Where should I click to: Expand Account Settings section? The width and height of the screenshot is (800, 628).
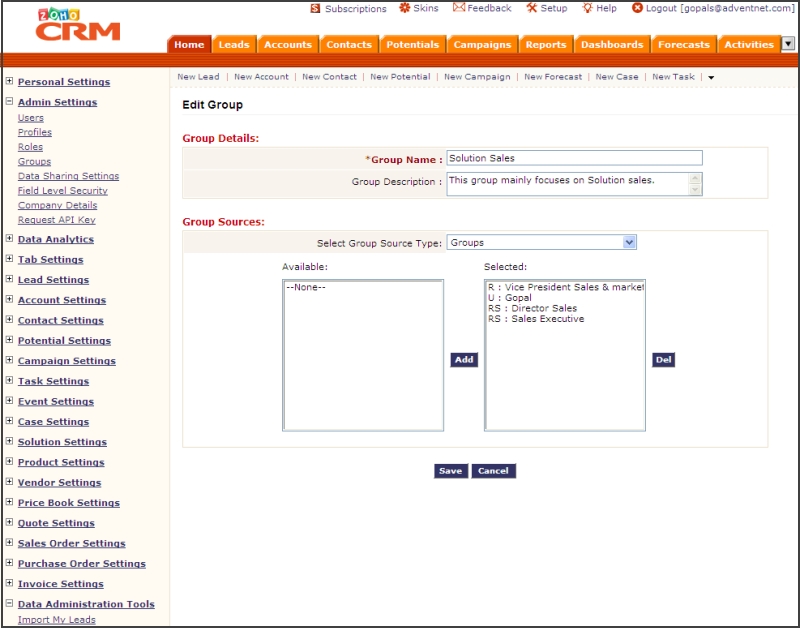coord(9,299)
